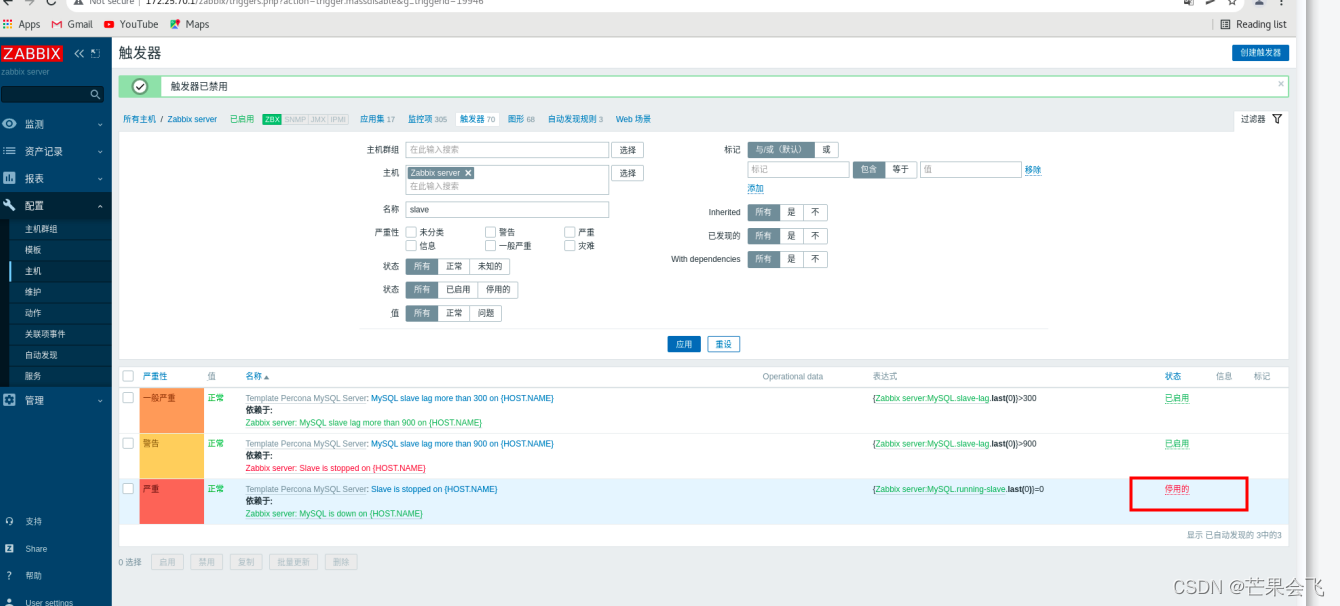Check the 灾难 severity checkbox

(x=569, y=245)
